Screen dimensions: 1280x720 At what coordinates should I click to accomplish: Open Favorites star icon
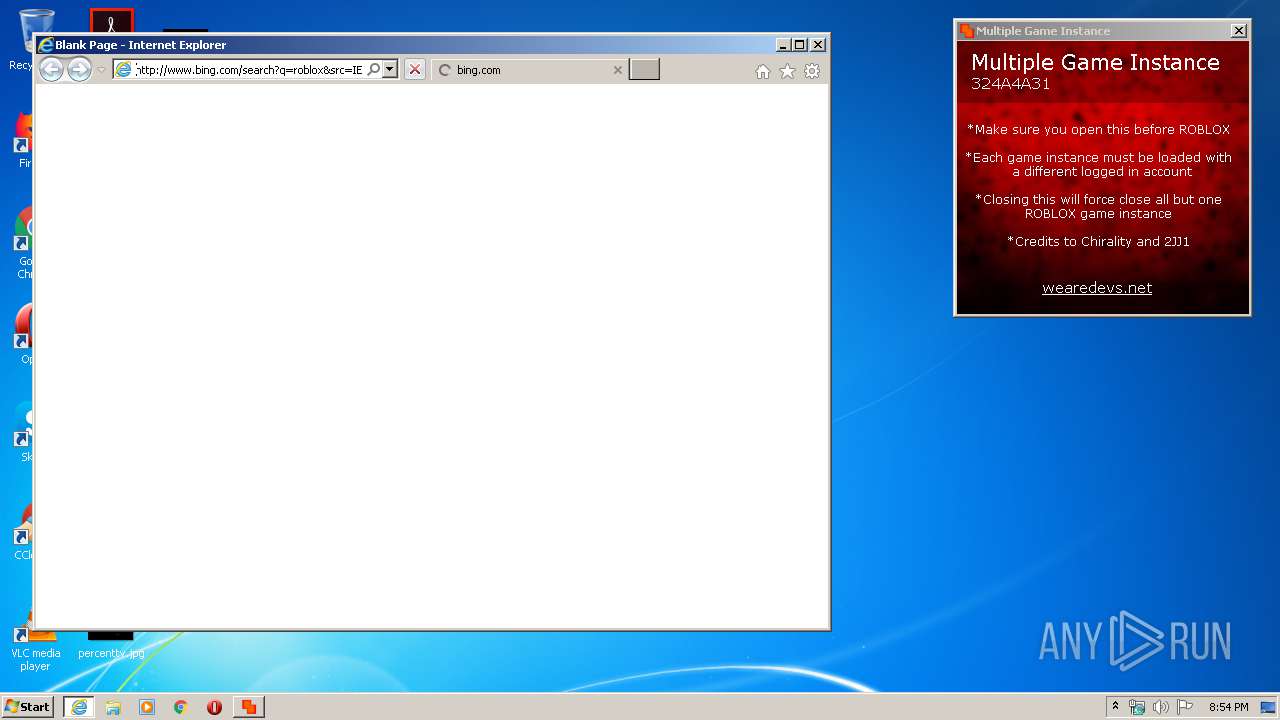tap(787, 71)
